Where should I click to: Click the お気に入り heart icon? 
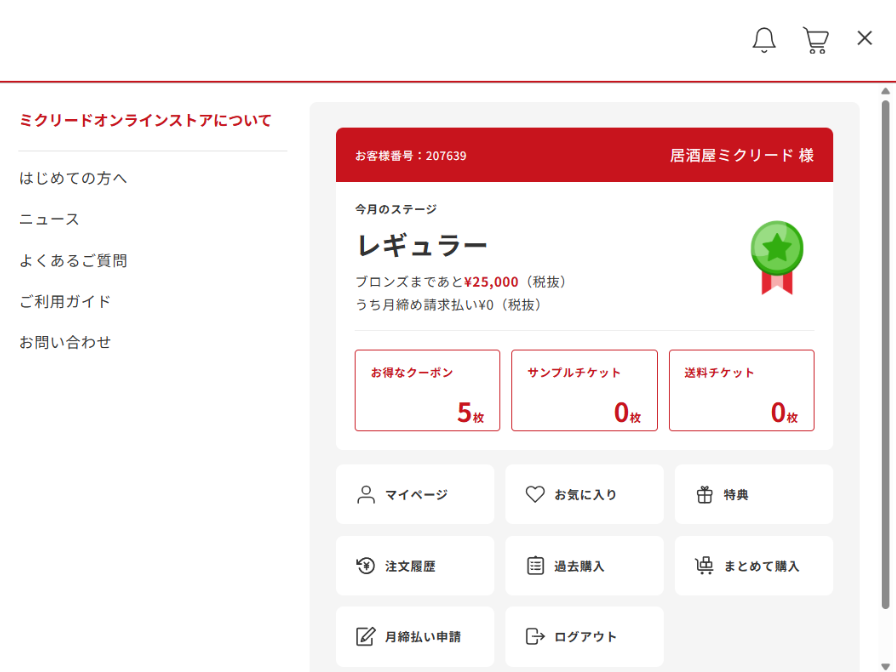point(535,494)
